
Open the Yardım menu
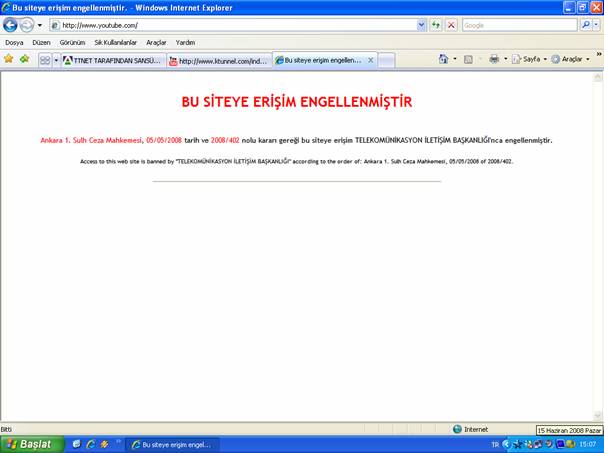(185, 42)
